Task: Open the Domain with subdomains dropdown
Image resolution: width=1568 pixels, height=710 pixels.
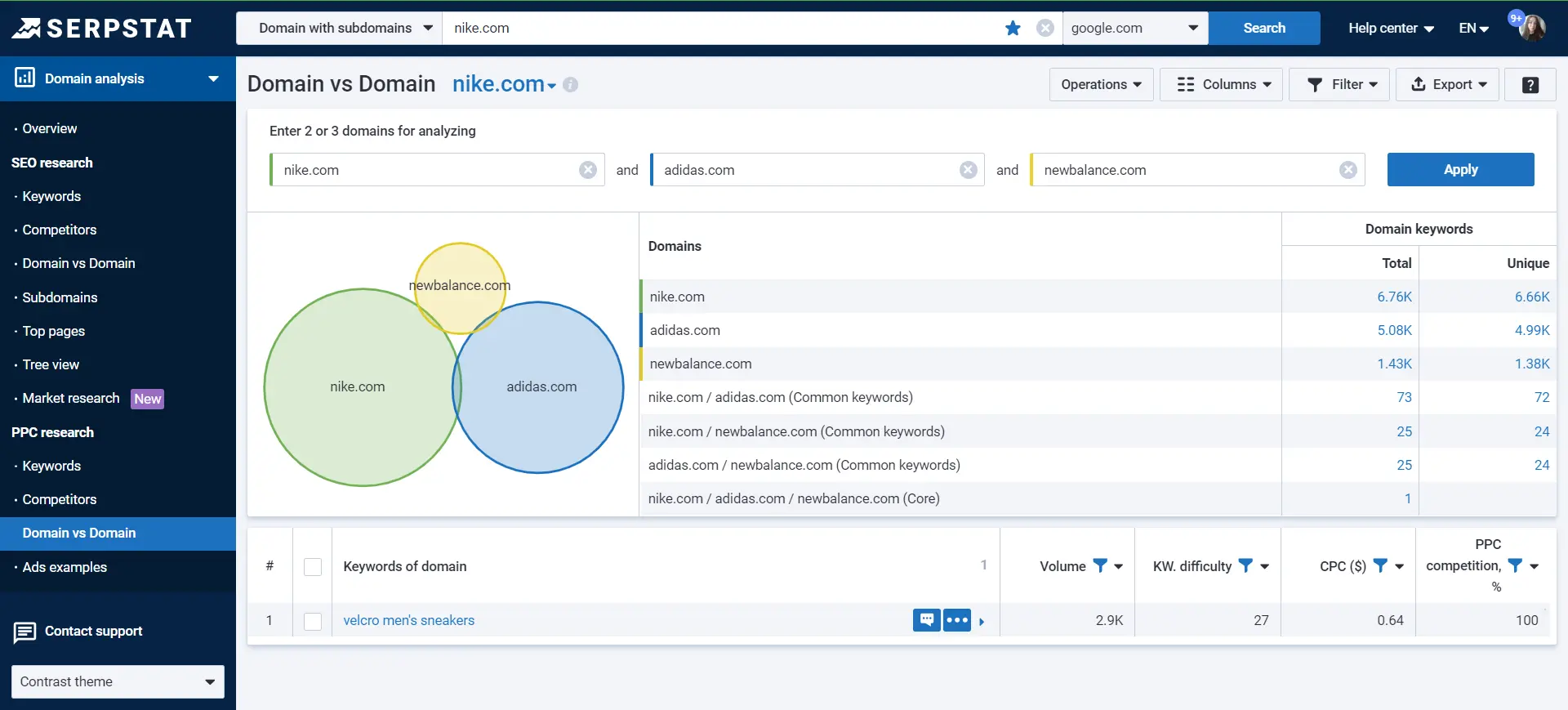Action: pyautogui.click(x=339, y=28)
